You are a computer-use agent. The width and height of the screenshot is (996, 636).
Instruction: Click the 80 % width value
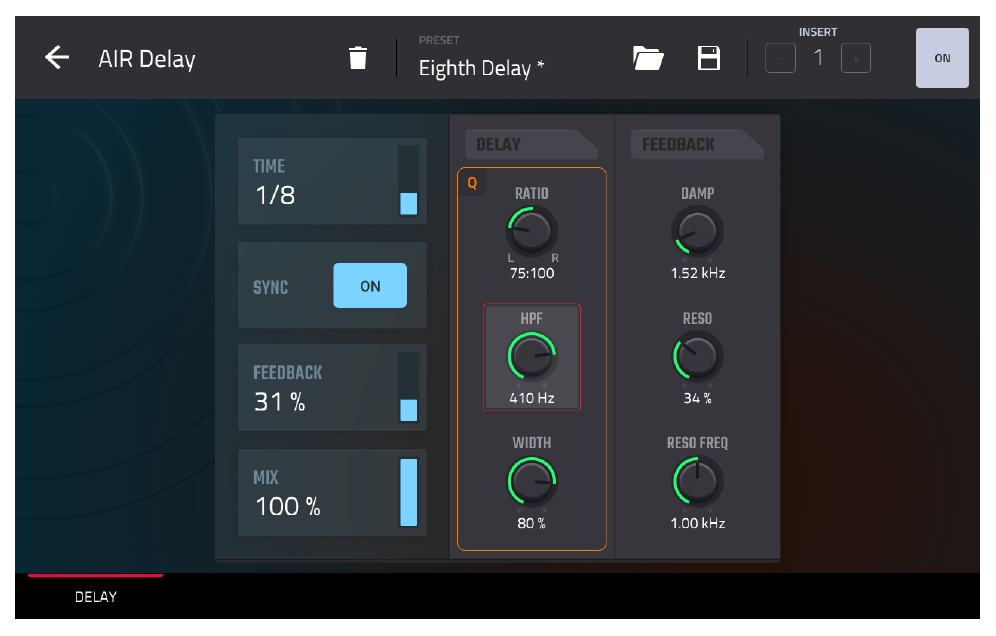coord(532,524)
